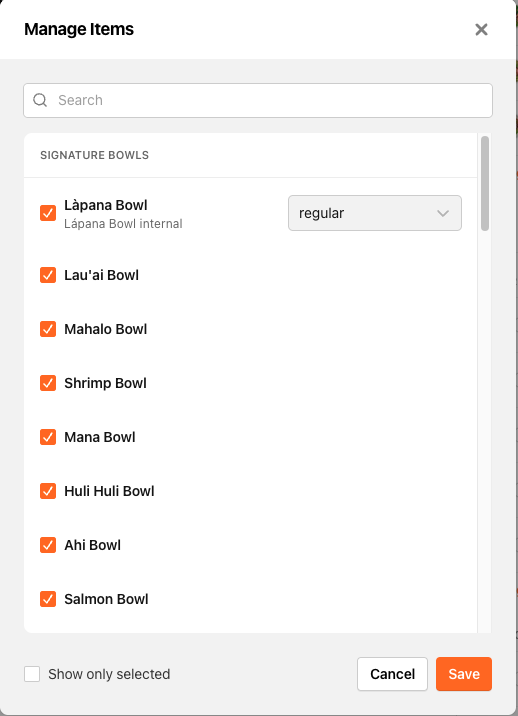Enable Show only selected checkbox
Screen dimensions: 518x716
click(32, 674)
